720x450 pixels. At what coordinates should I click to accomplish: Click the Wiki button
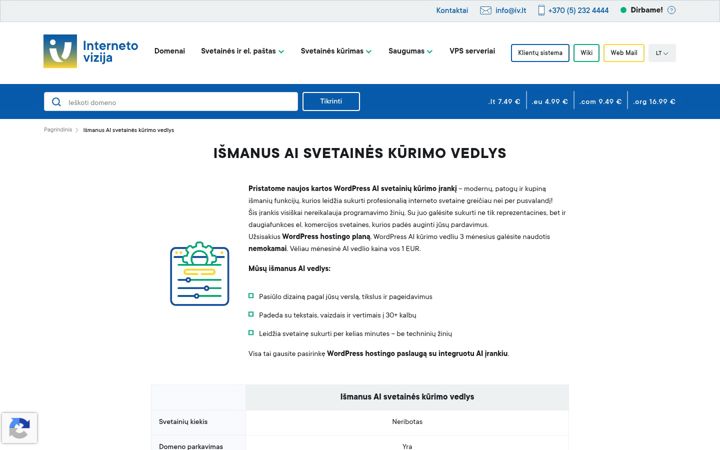[586, 53]
